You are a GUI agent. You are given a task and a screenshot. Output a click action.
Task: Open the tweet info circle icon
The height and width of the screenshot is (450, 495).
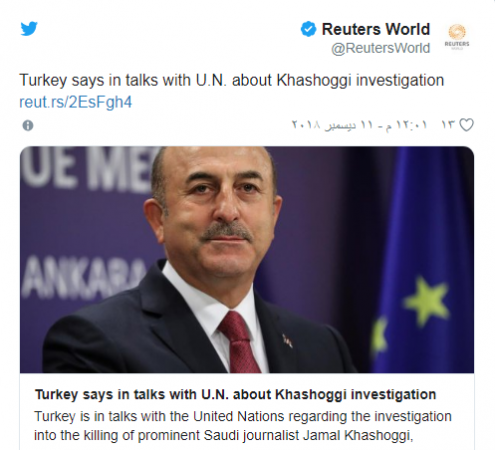click(x=28, y=126)
